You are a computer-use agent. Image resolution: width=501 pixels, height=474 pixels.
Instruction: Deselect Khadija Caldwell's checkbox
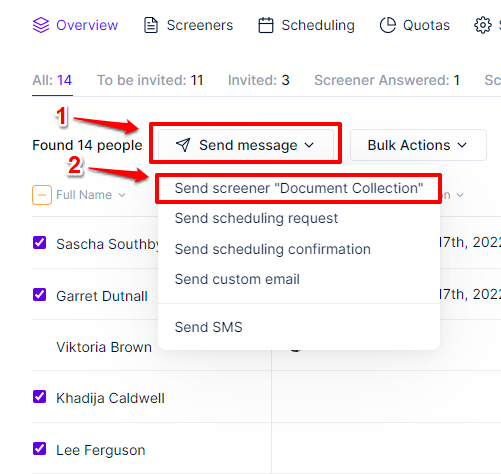[x=39, y=397]
